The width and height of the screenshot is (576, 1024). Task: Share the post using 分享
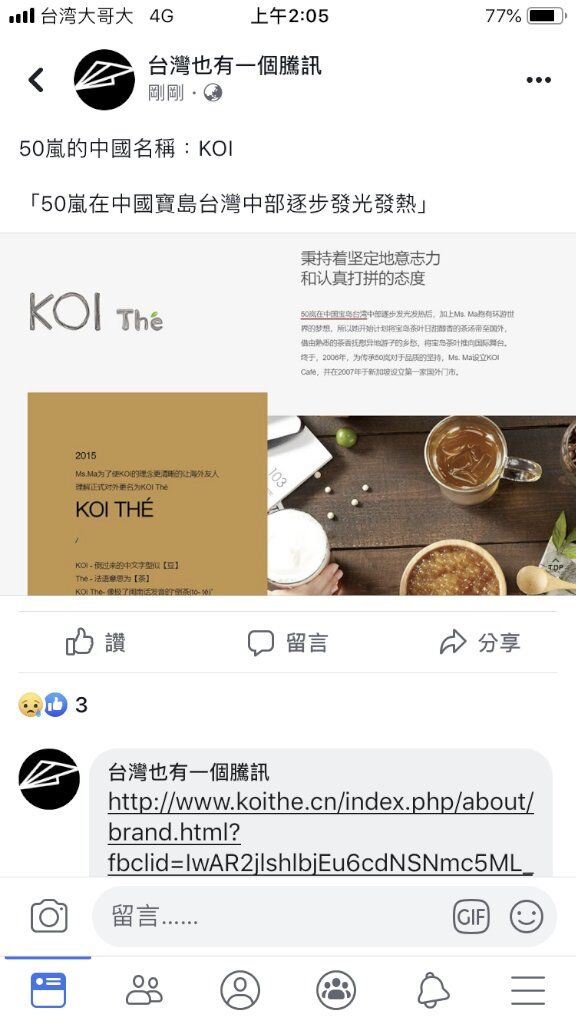point(480,643)
